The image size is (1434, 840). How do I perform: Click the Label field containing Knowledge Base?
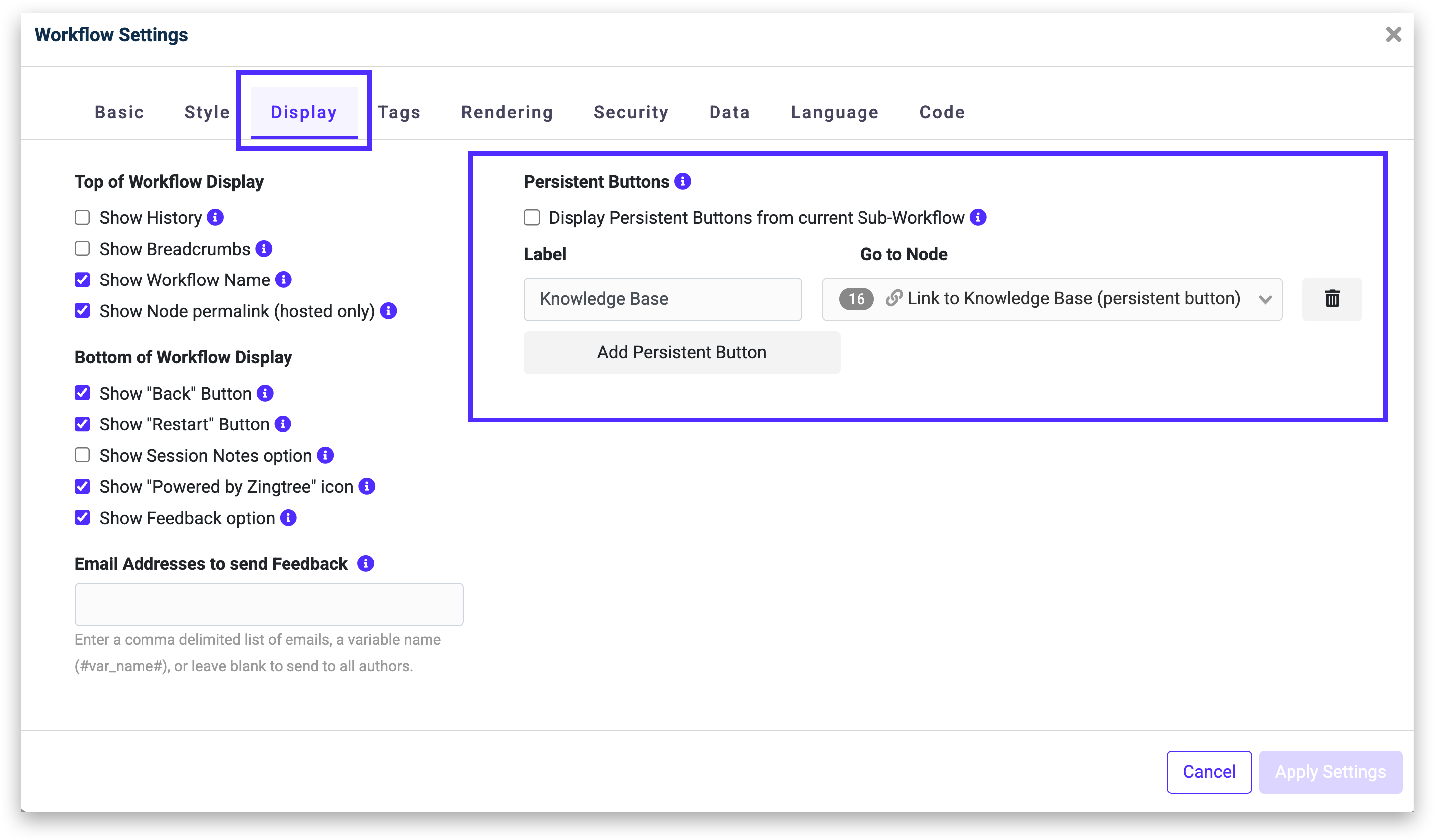(662, 299)
